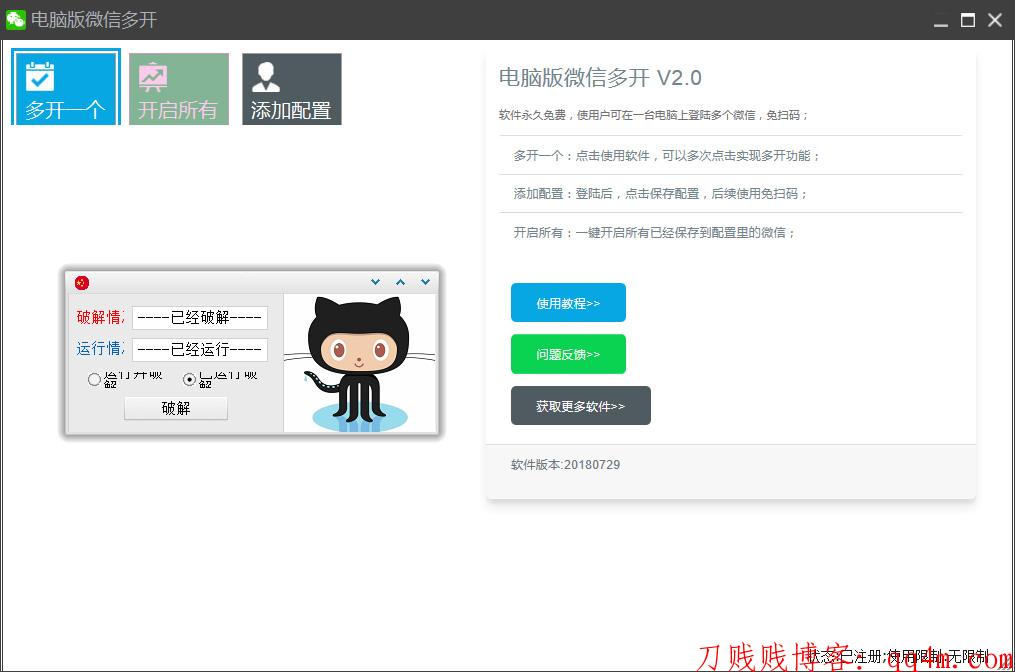
Task: Click the 电脑版微信多开 V2.0 heading
Action: (x=600, y=78)
